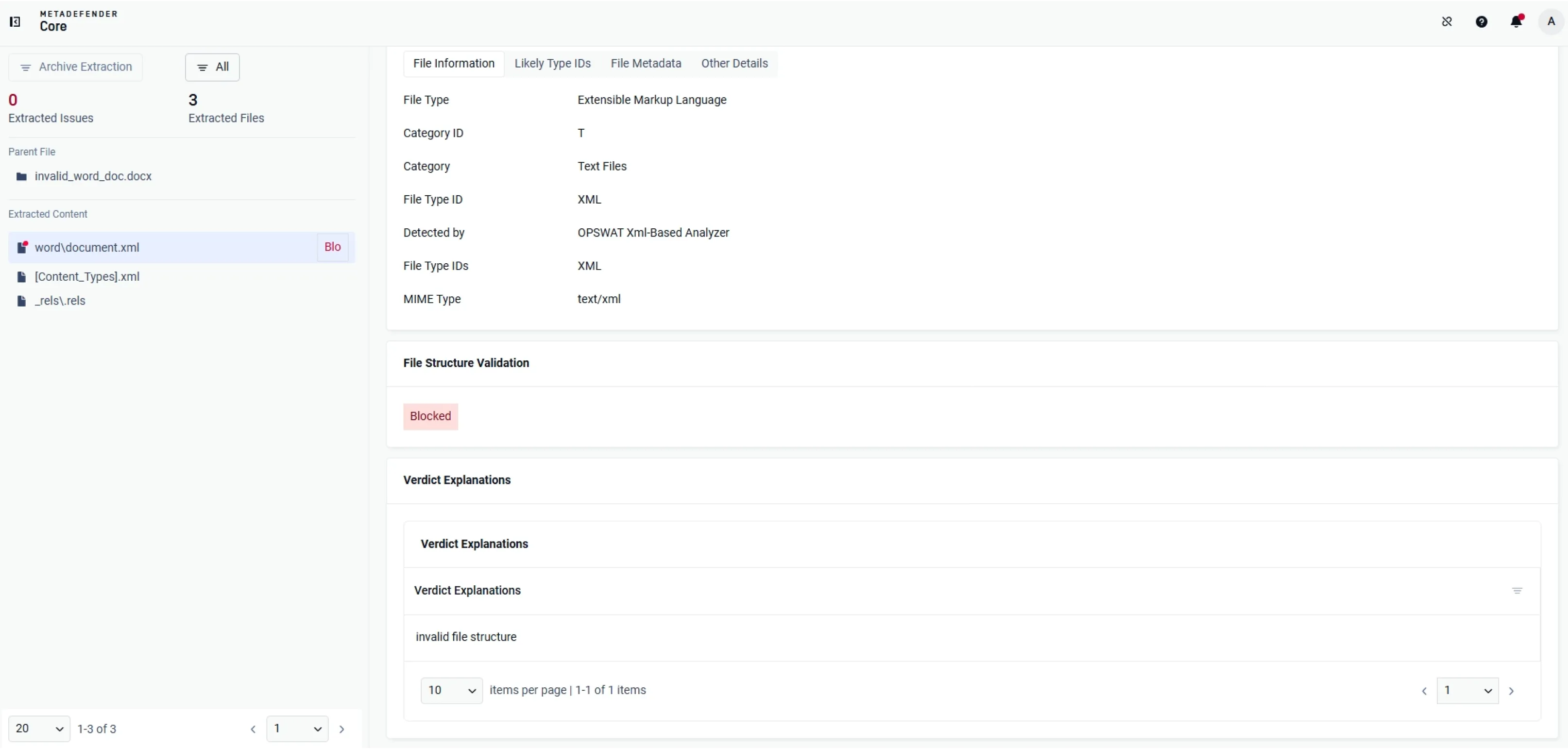This screenshot has height=749, width=1568.
Task: Open the sidebar page number dropdown
Action: point(298,729)
